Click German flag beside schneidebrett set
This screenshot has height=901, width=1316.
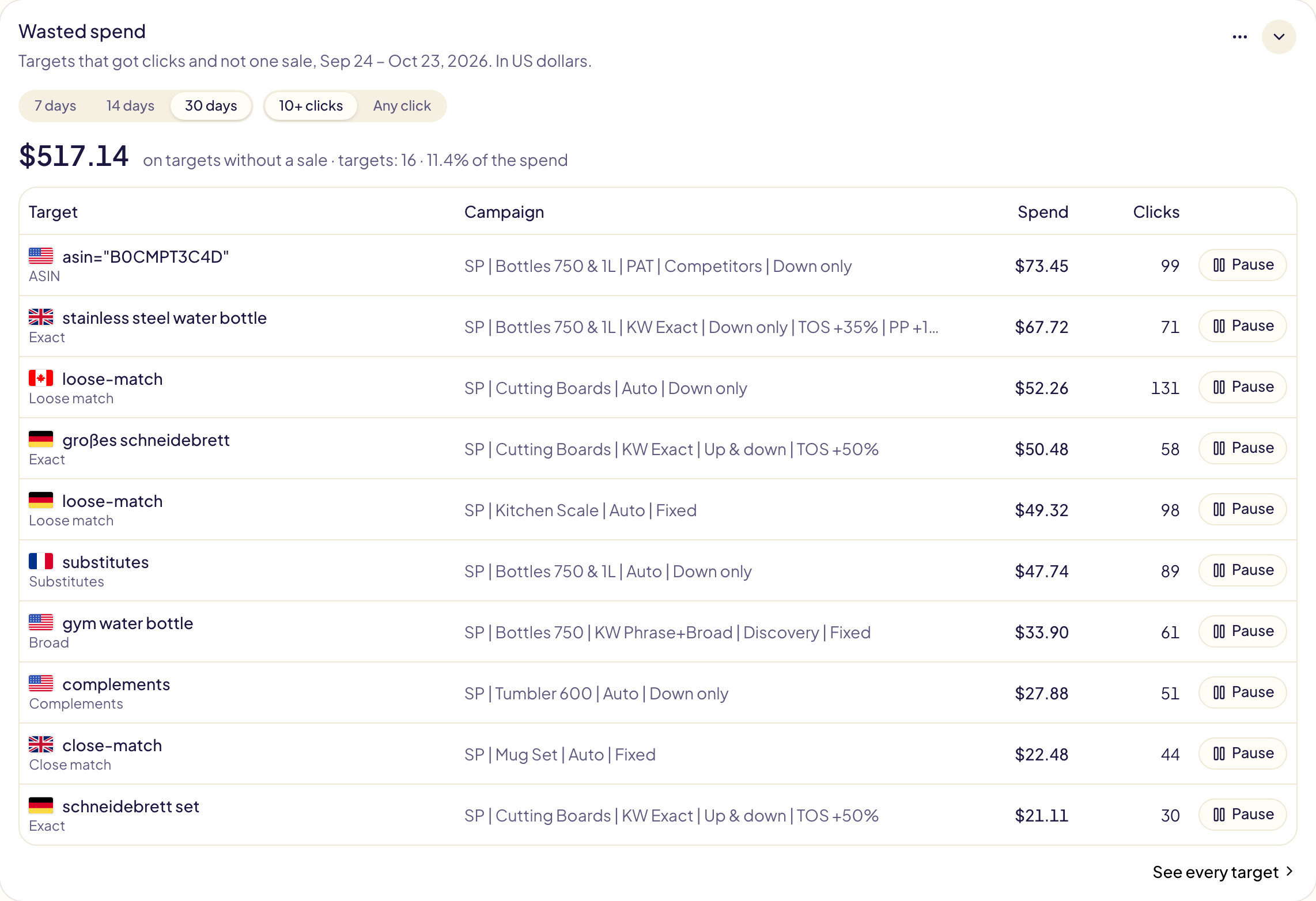click(x=41, y=805)
